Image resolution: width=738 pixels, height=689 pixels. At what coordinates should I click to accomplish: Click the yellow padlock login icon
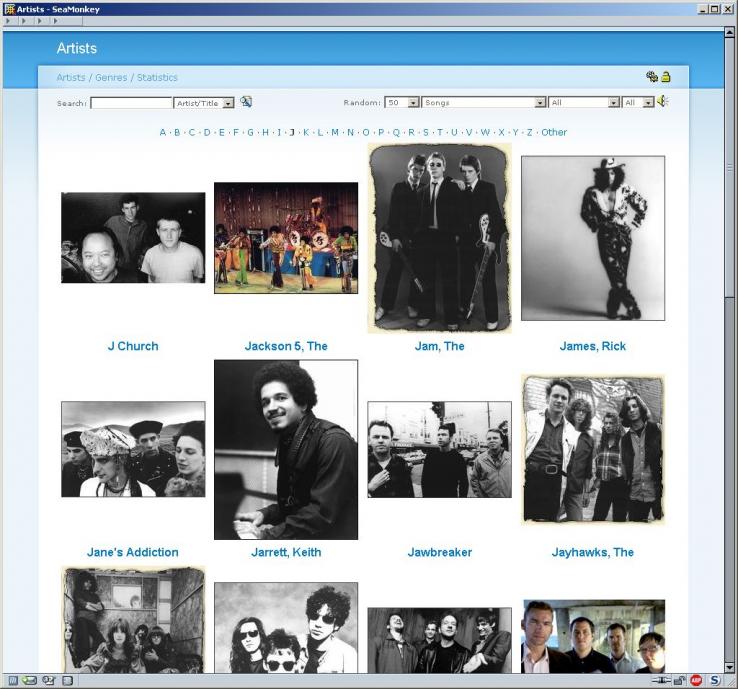666,77
